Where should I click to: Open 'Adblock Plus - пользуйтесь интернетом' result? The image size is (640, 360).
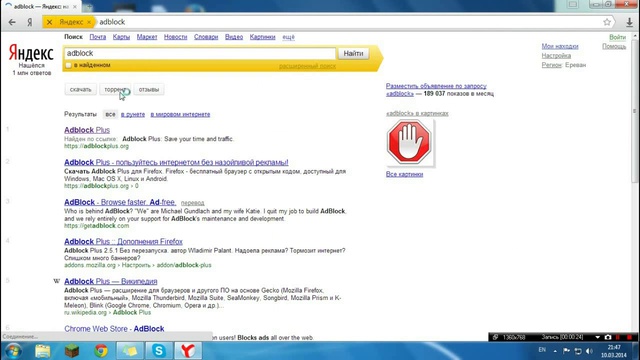[176, 162]
